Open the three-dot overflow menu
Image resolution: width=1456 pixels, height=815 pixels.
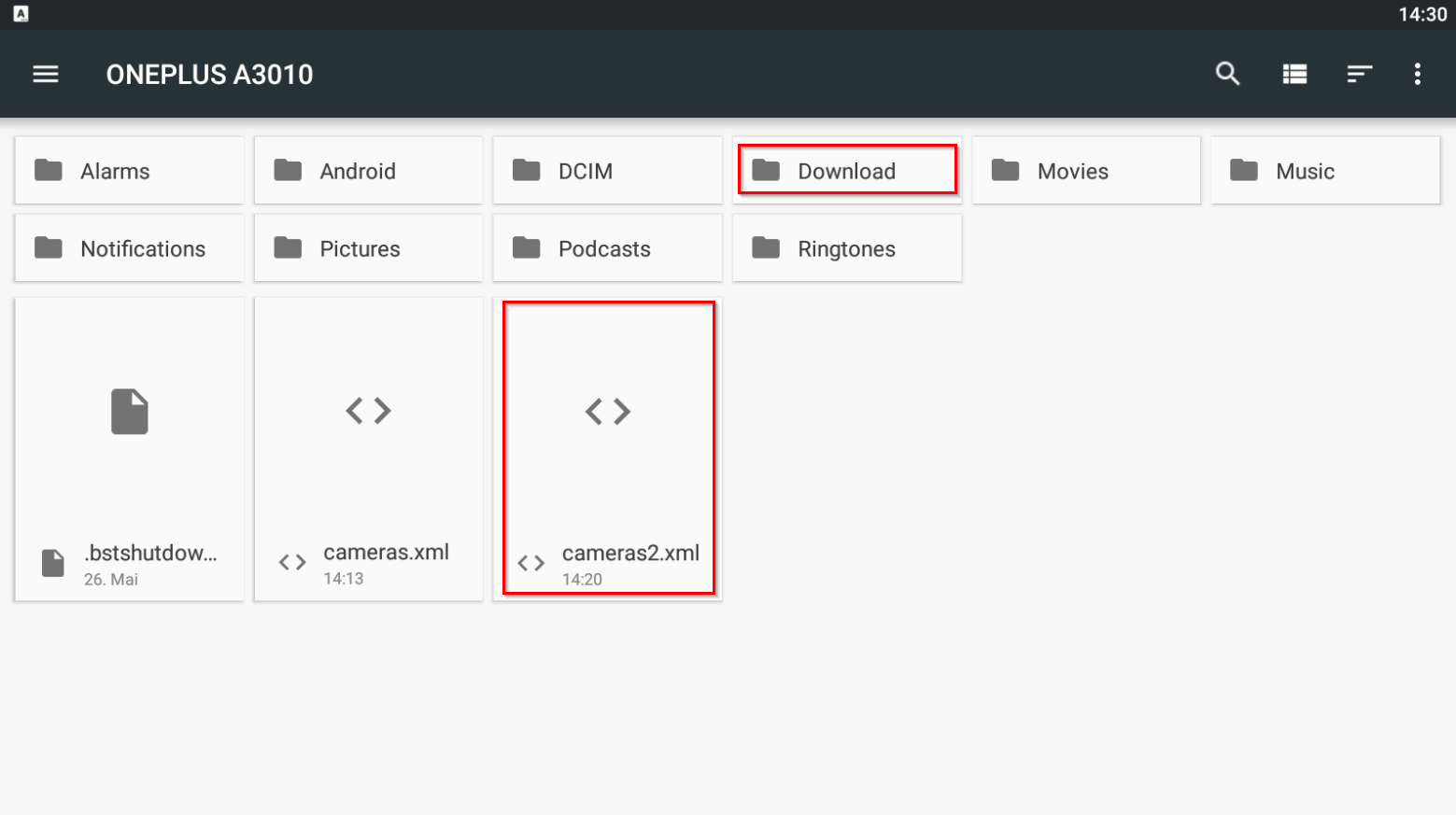point(1417,74)
